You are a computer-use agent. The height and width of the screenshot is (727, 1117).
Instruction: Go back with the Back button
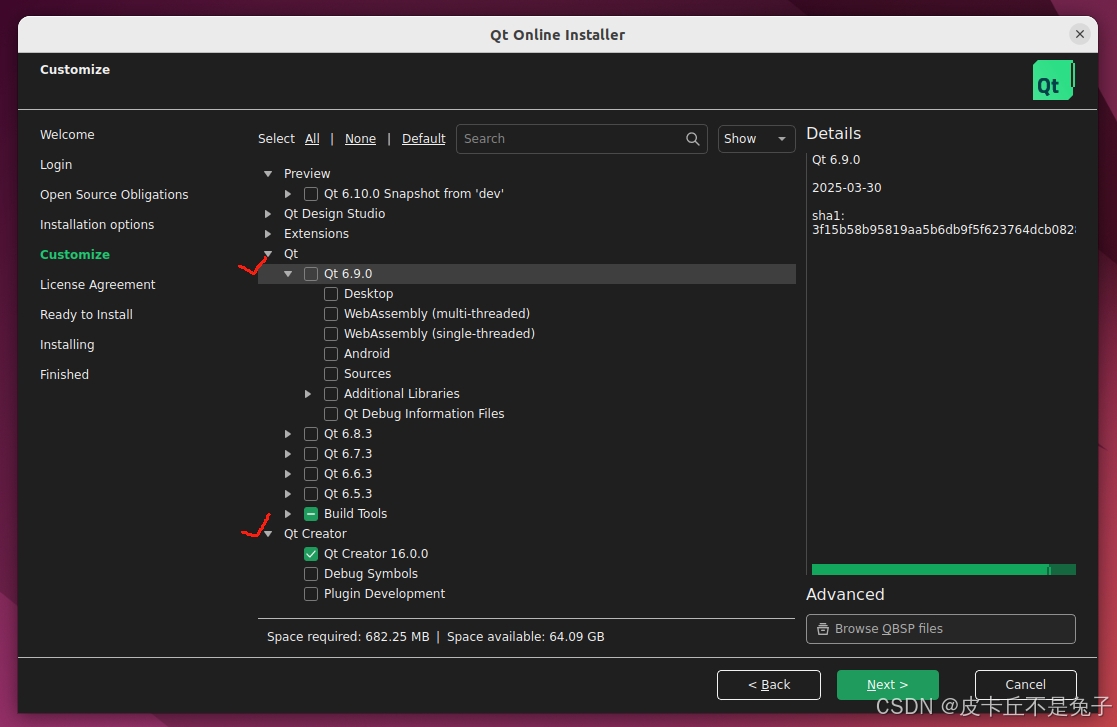pos(769,685)
